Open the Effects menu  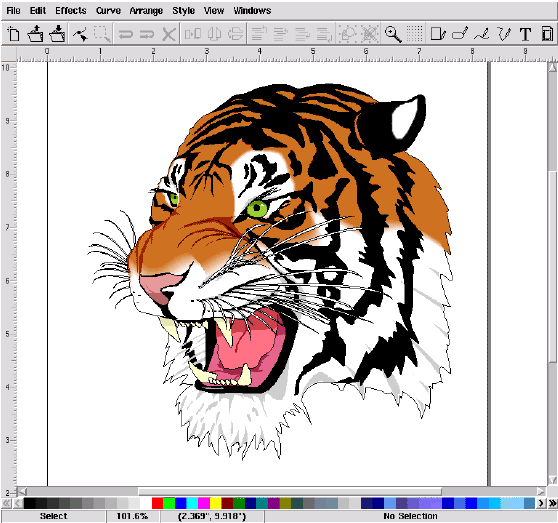(x=70, y=11)
